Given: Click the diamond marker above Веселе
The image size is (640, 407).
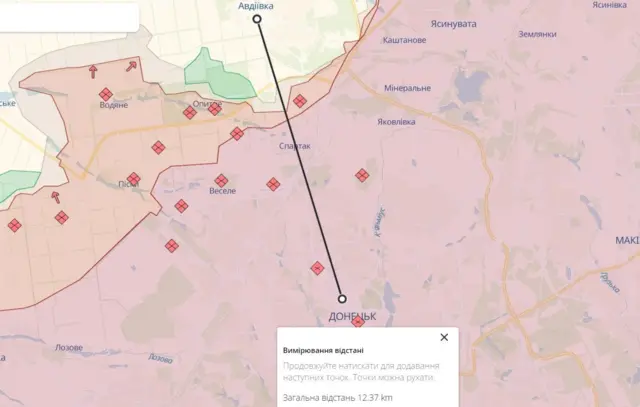Looking at the screenshot, I should click(x=221, y=180).
